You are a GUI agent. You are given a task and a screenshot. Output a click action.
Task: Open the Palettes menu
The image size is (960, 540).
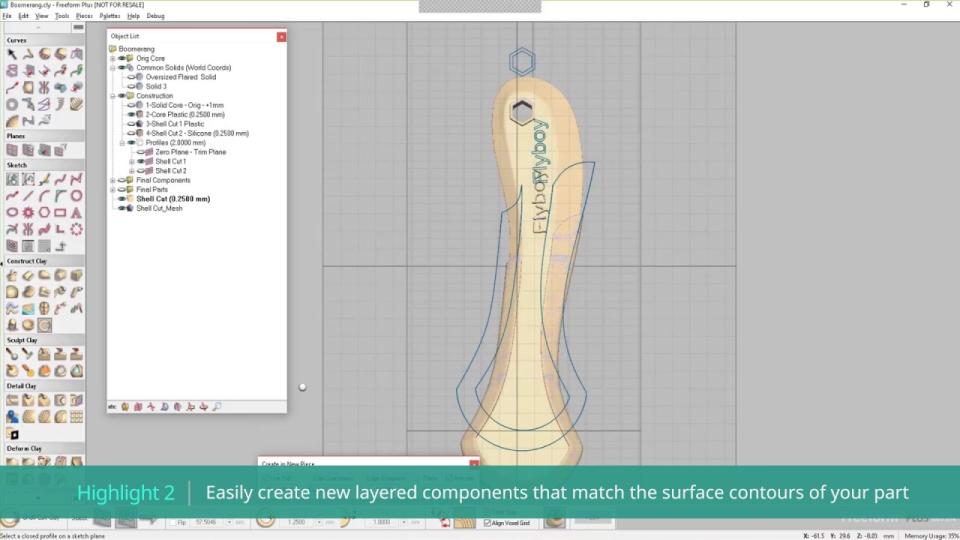click(109, 16)
